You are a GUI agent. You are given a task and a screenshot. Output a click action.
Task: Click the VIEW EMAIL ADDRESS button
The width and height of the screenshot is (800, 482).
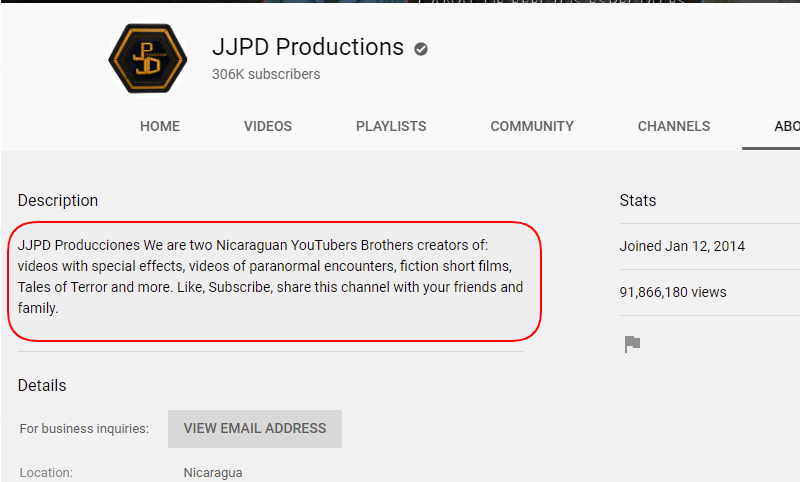coord(255,428)
